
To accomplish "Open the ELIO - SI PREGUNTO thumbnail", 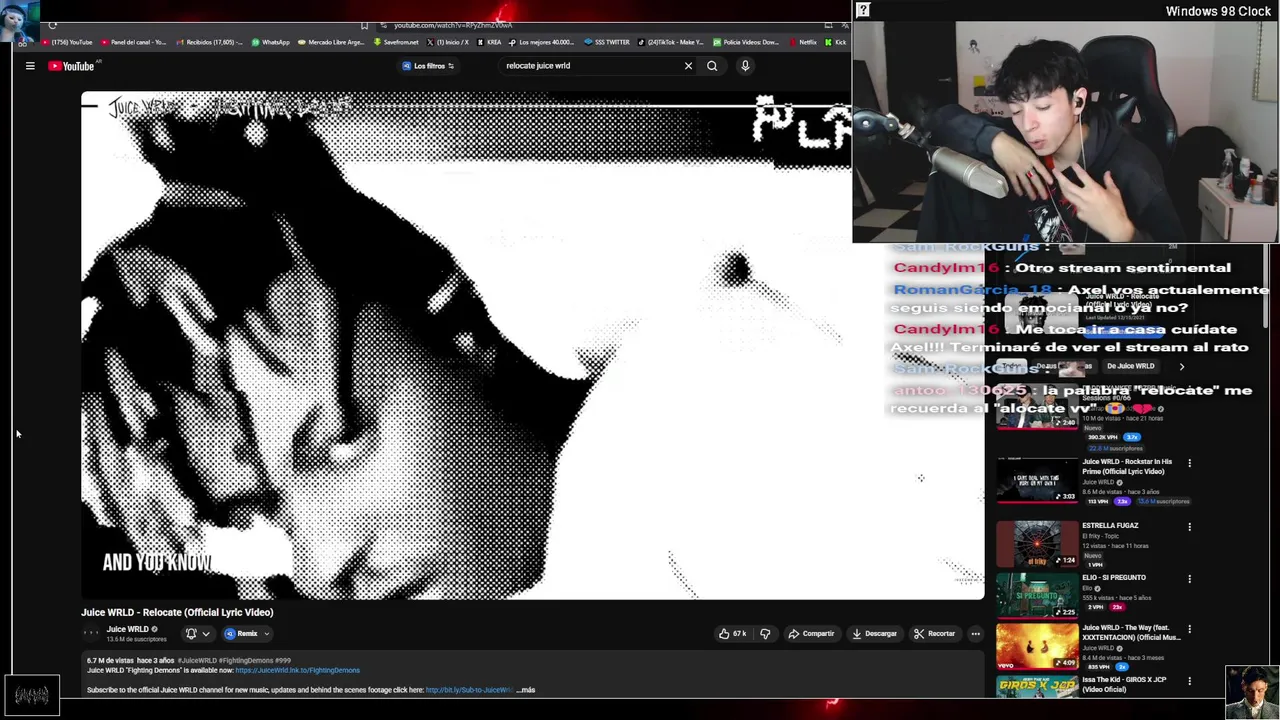I will click(x=1037, y=595).
